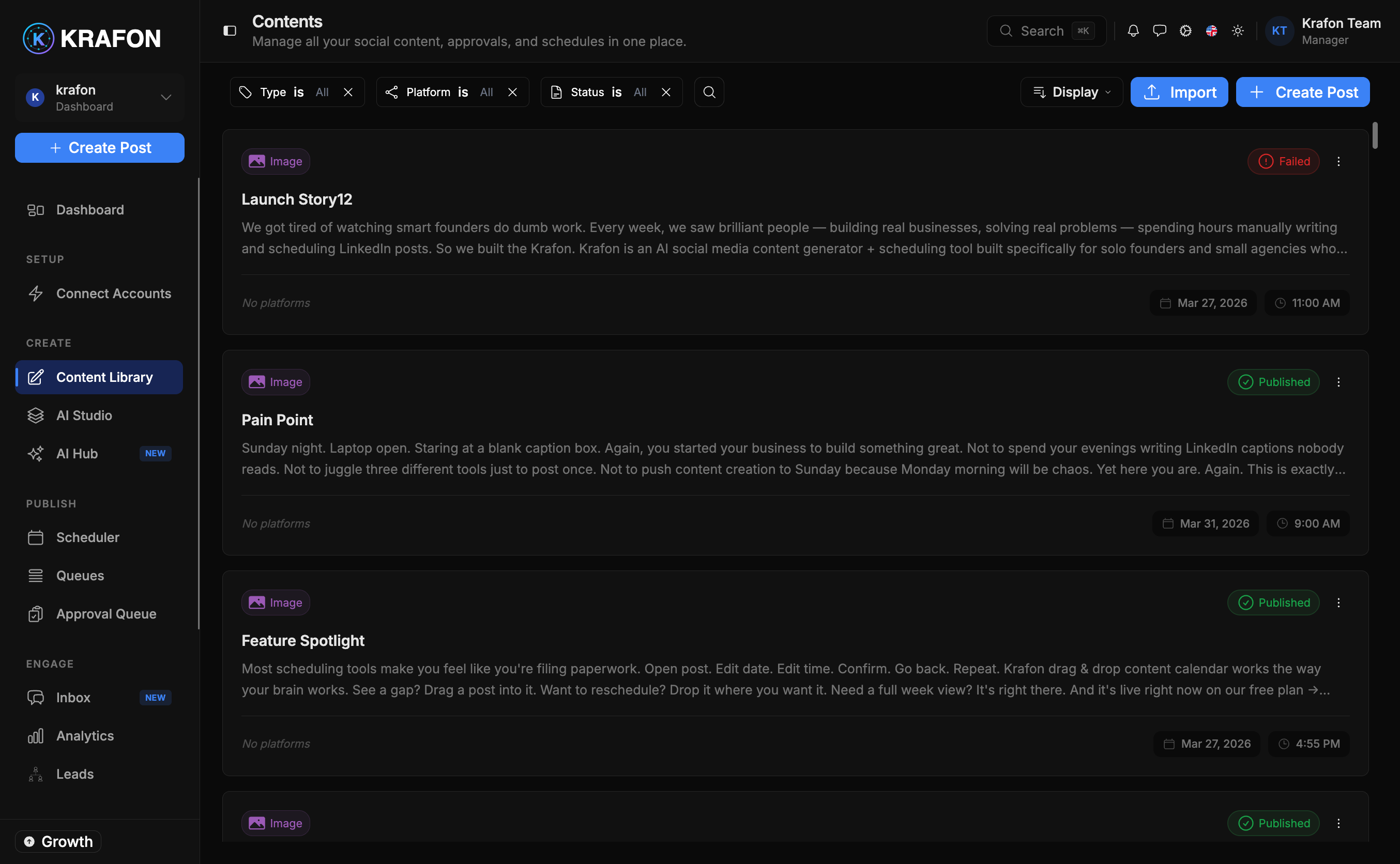Click the Mar 31, 2026 date chip

(1205, 523)
